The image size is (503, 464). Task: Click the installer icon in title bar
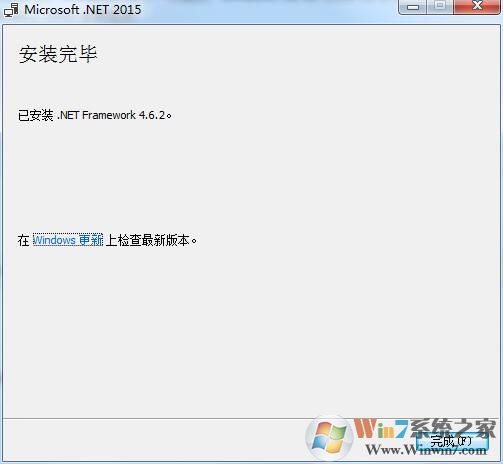point(11,9)
